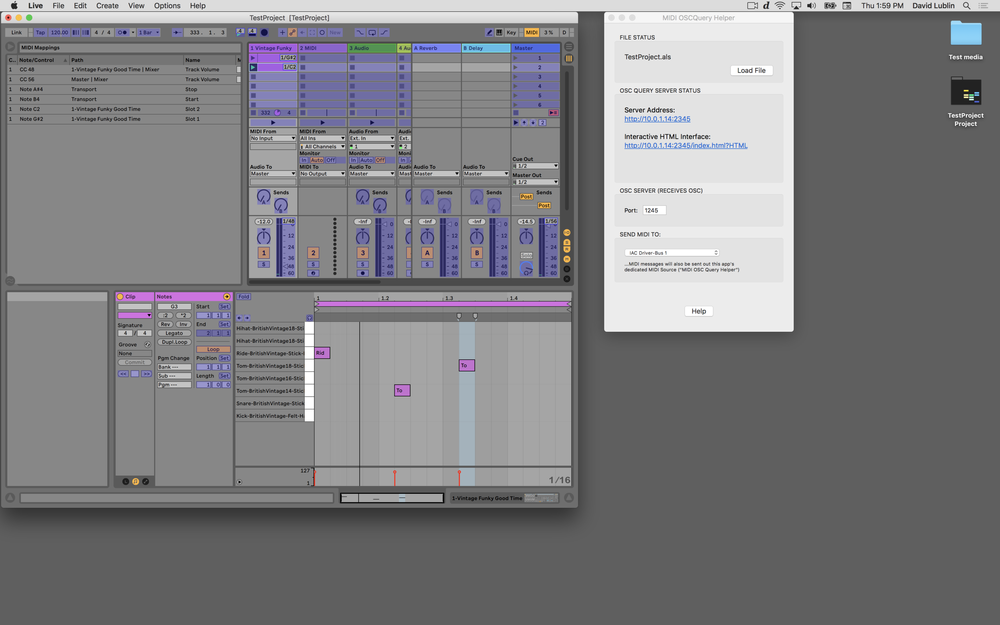
Task: Activate Draw Mode pencil icon
Action: click(489, 32)
